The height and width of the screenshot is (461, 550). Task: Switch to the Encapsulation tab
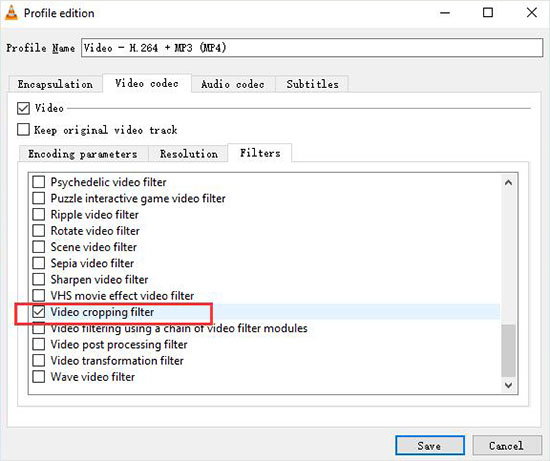pos(55,84)
